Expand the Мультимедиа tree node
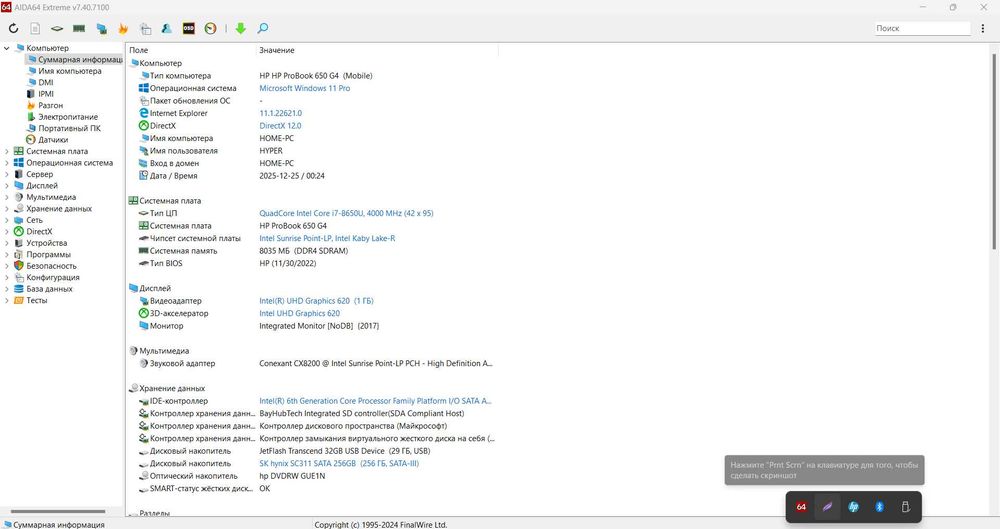 coord(6,197)
